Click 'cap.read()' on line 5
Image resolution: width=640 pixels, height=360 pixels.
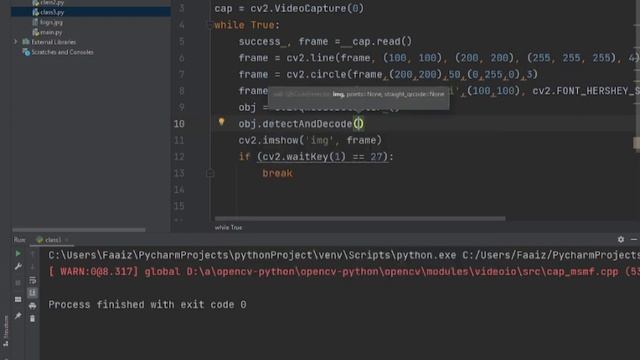tap(382, 42)
